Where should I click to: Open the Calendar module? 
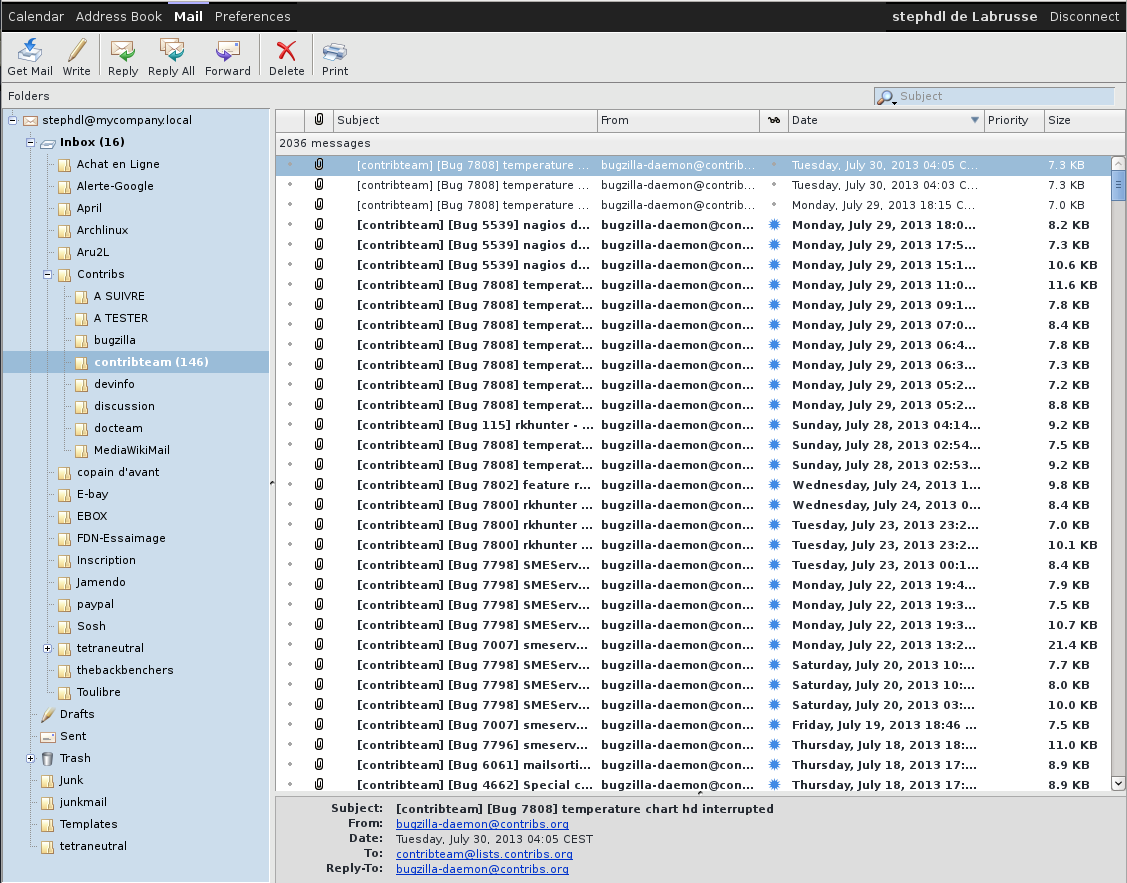36,17
